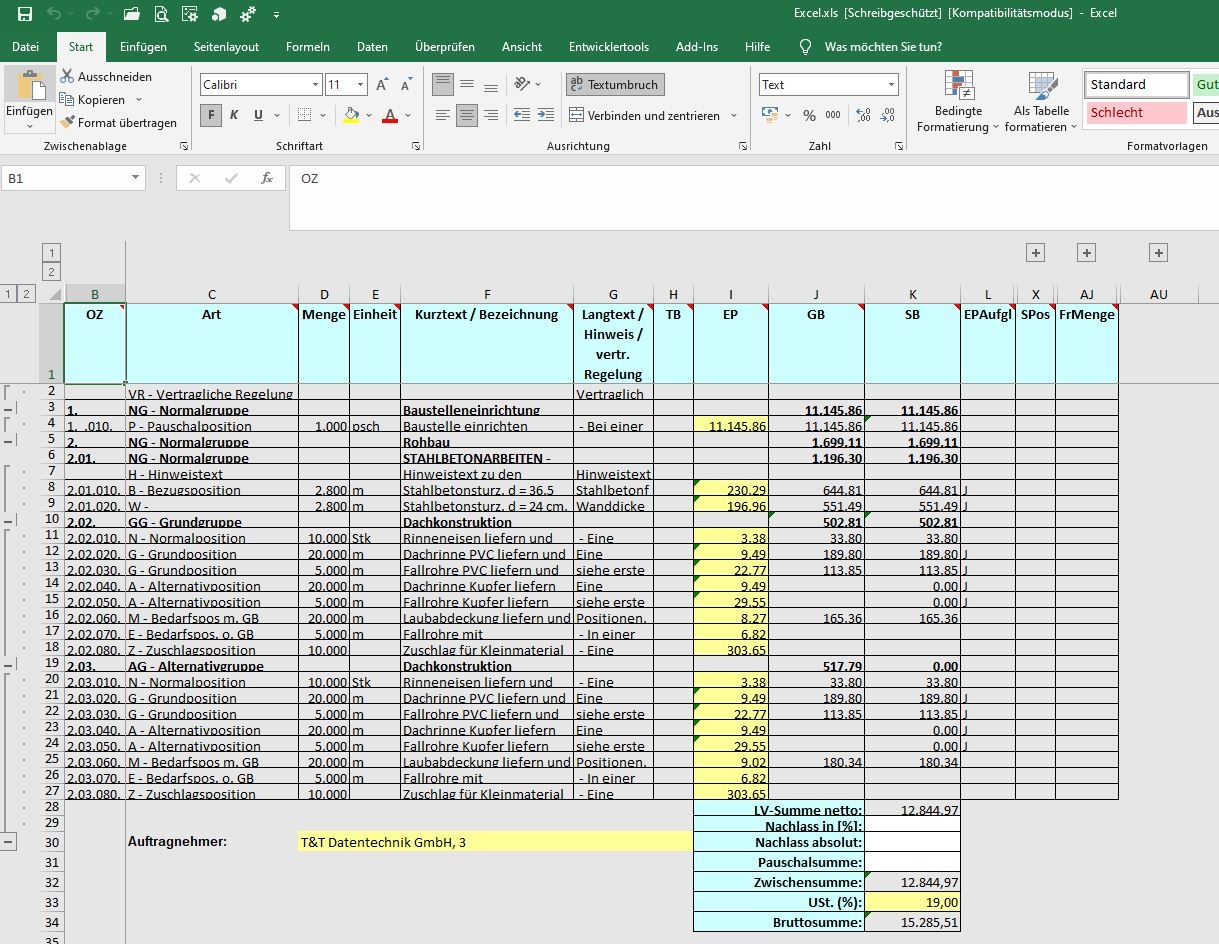Toggle italic formatting button
Screen dimensions: 1219x944
(234, 115)
